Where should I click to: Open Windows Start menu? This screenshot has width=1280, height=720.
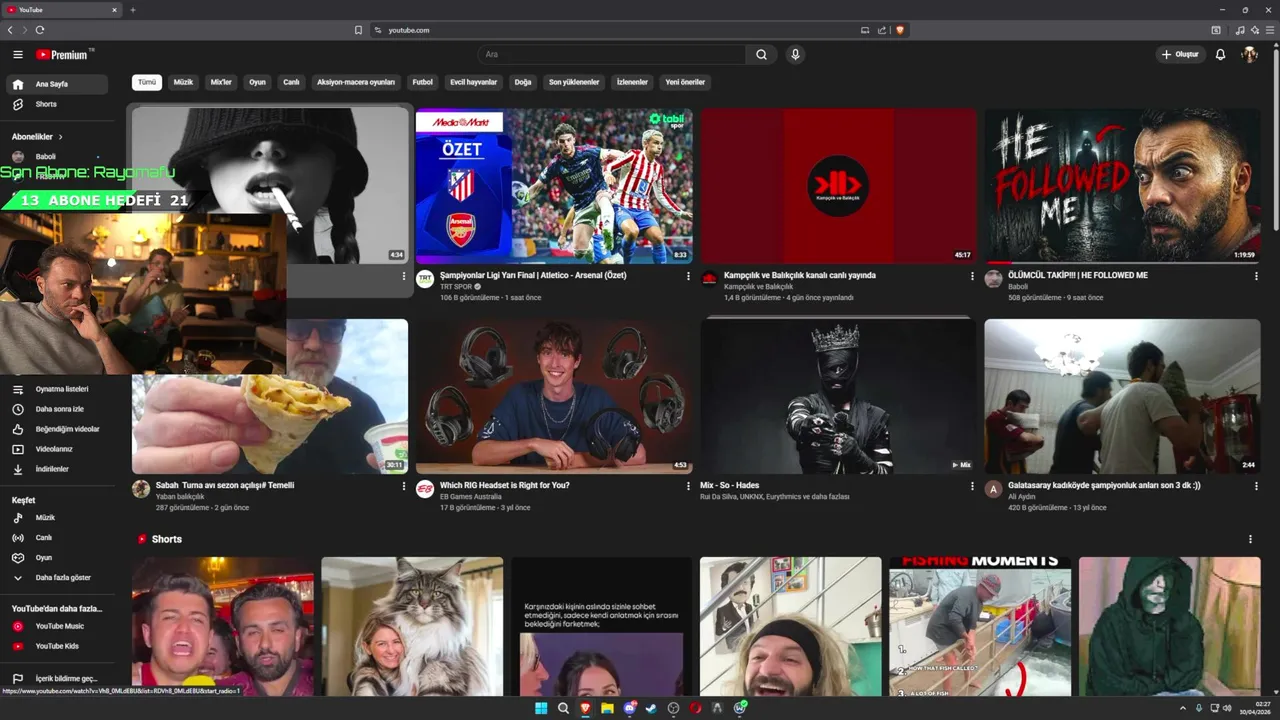tap(541, 708)
